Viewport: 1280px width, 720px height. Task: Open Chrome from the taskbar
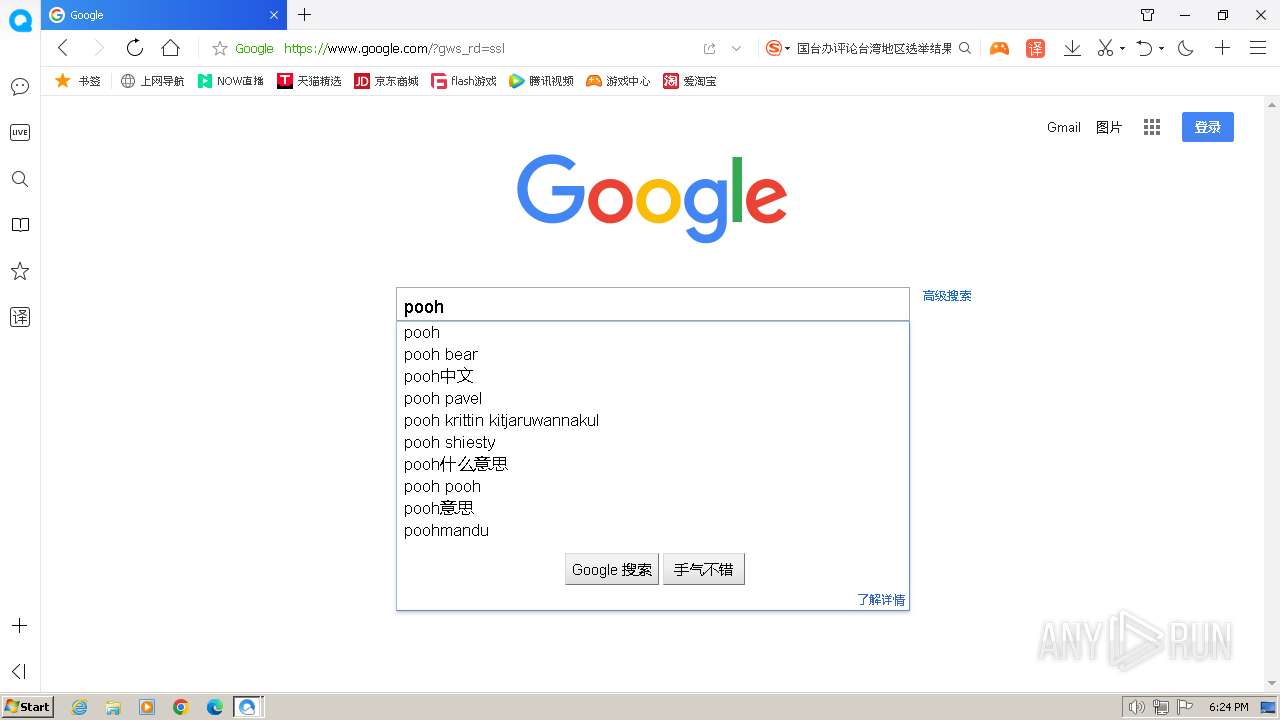[x=181, y=707]
